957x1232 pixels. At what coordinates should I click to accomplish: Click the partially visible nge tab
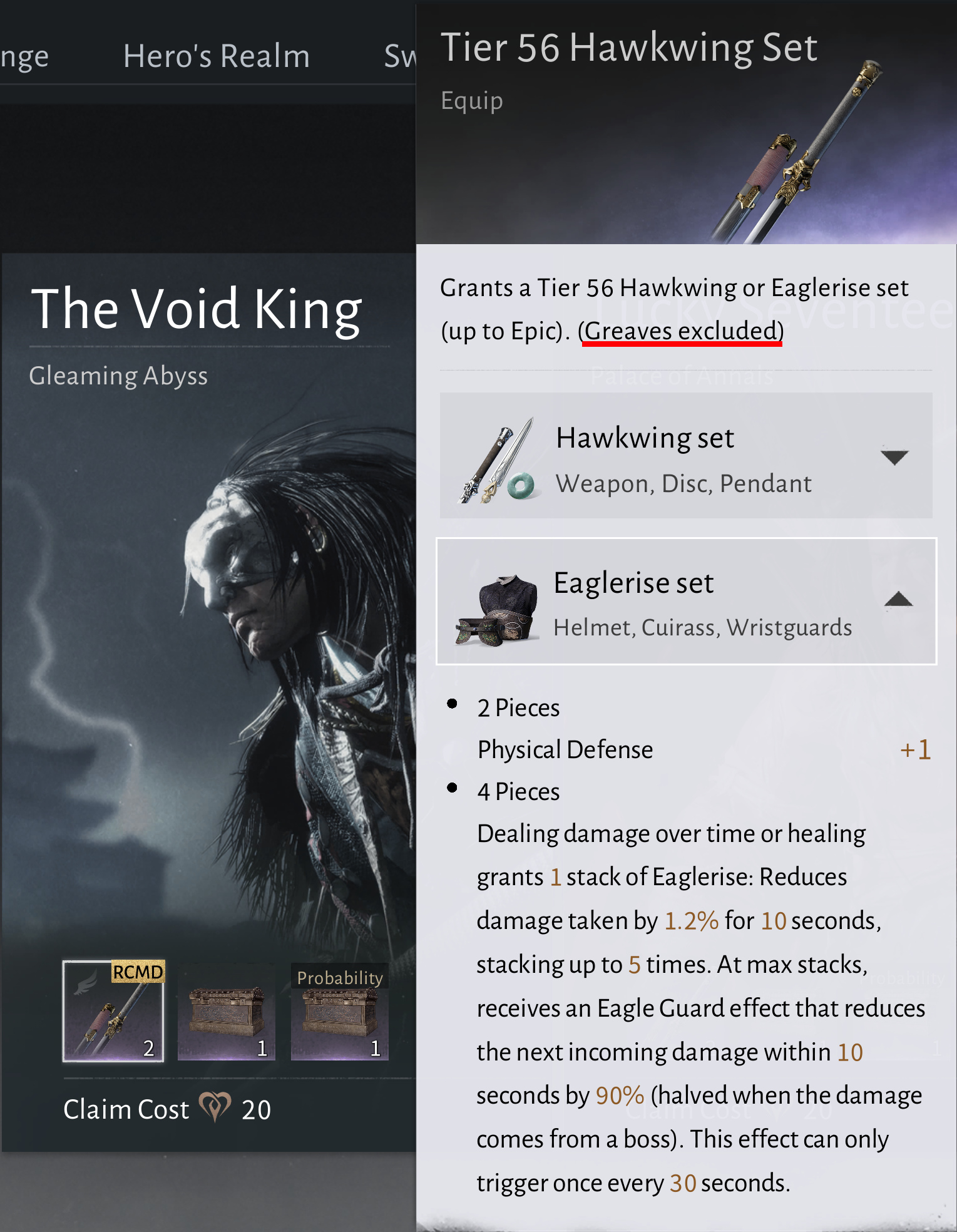[x=24, y=58]
